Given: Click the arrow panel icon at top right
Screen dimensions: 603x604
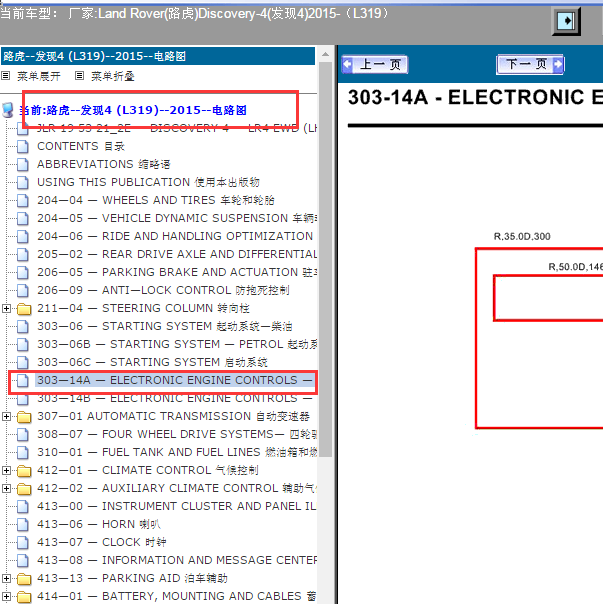Looking at the screenshot, I should coord(566,21).
